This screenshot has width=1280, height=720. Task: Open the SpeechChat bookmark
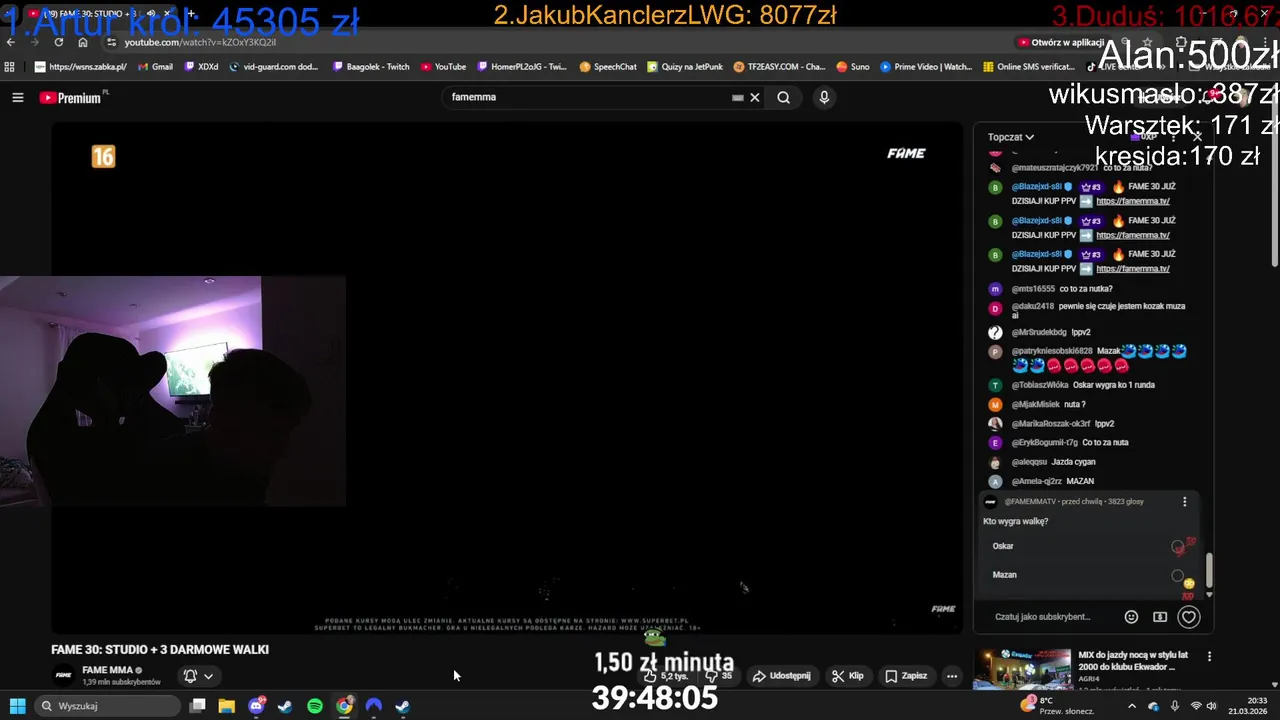pos(608,67)
